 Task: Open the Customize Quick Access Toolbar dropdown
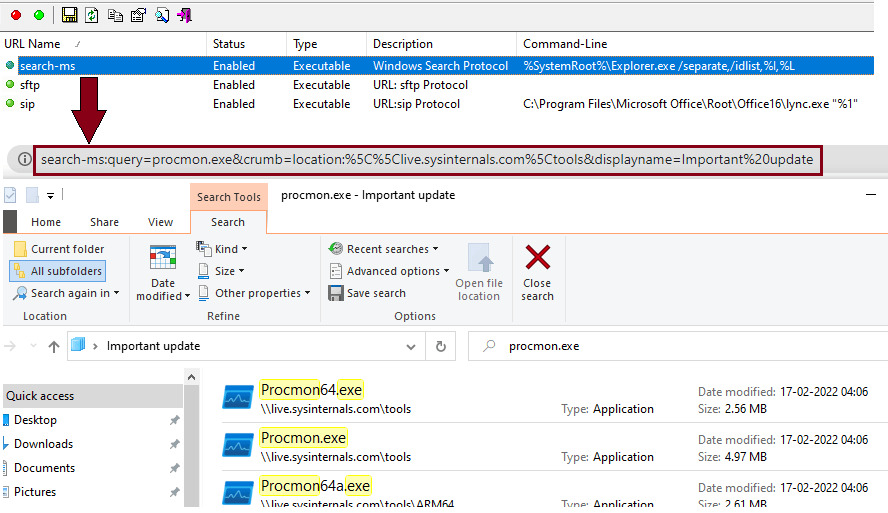(50, 196)
